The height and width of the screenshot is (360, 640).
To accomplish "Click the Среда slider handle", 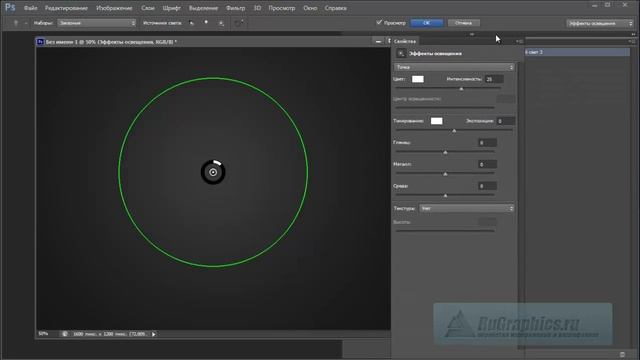I will [445, 196].
